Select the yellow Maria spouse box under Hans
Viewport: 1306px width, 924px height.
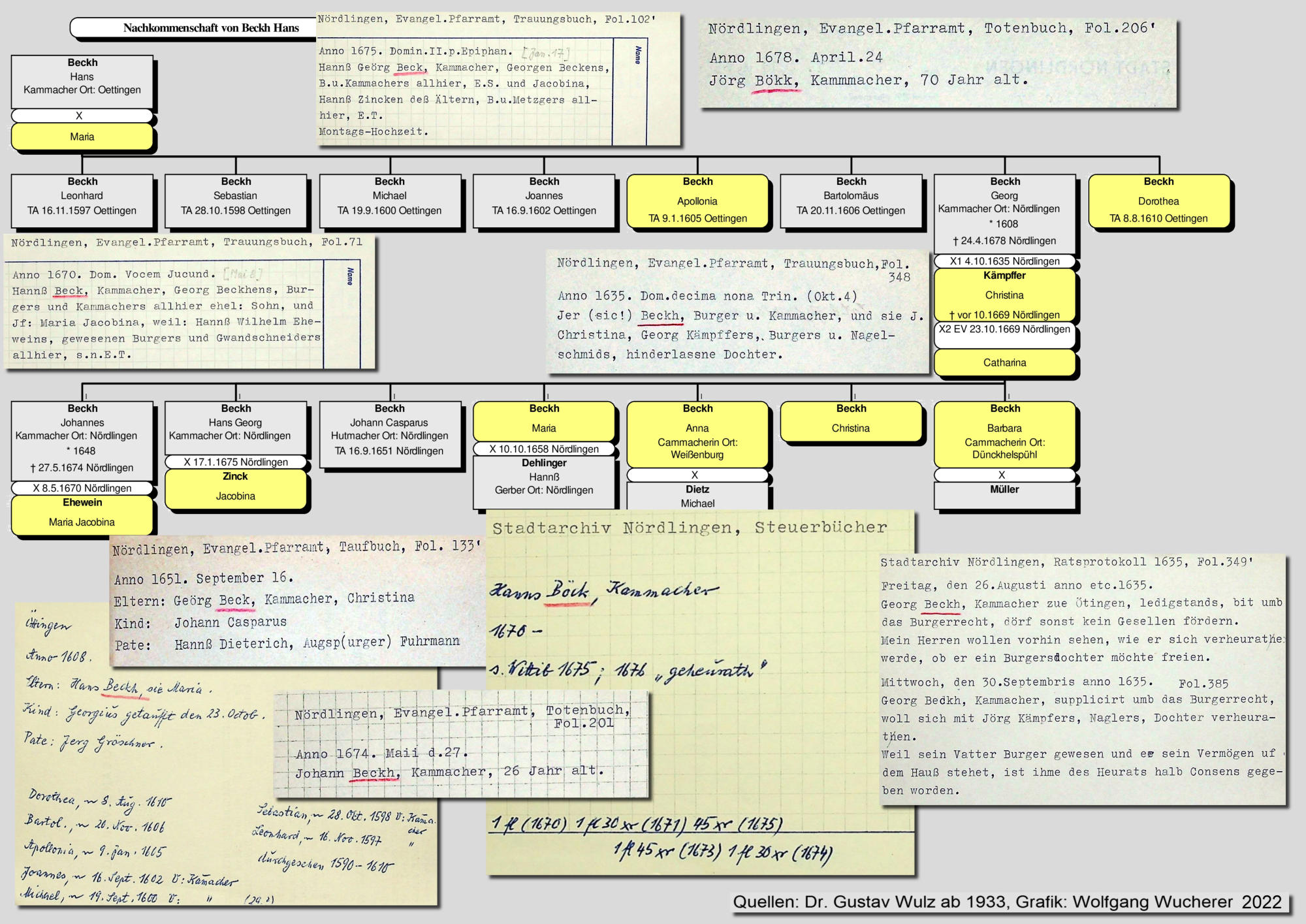point(82,136)
